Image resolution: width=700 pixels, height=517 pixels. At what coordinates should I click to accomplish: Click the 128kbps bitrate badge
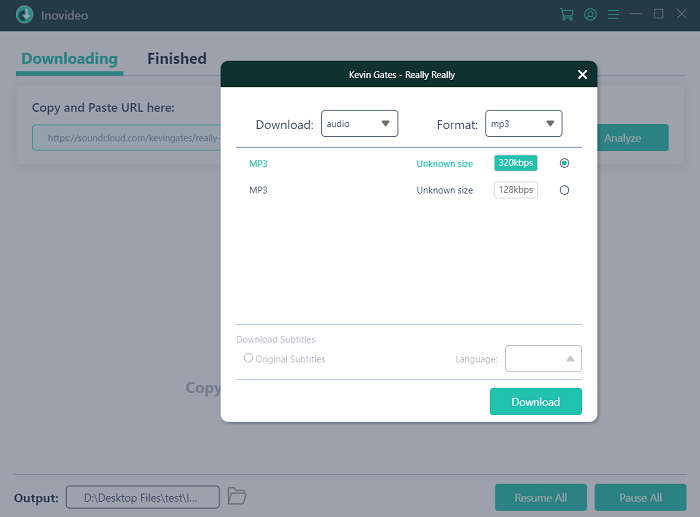coord(516,190)
